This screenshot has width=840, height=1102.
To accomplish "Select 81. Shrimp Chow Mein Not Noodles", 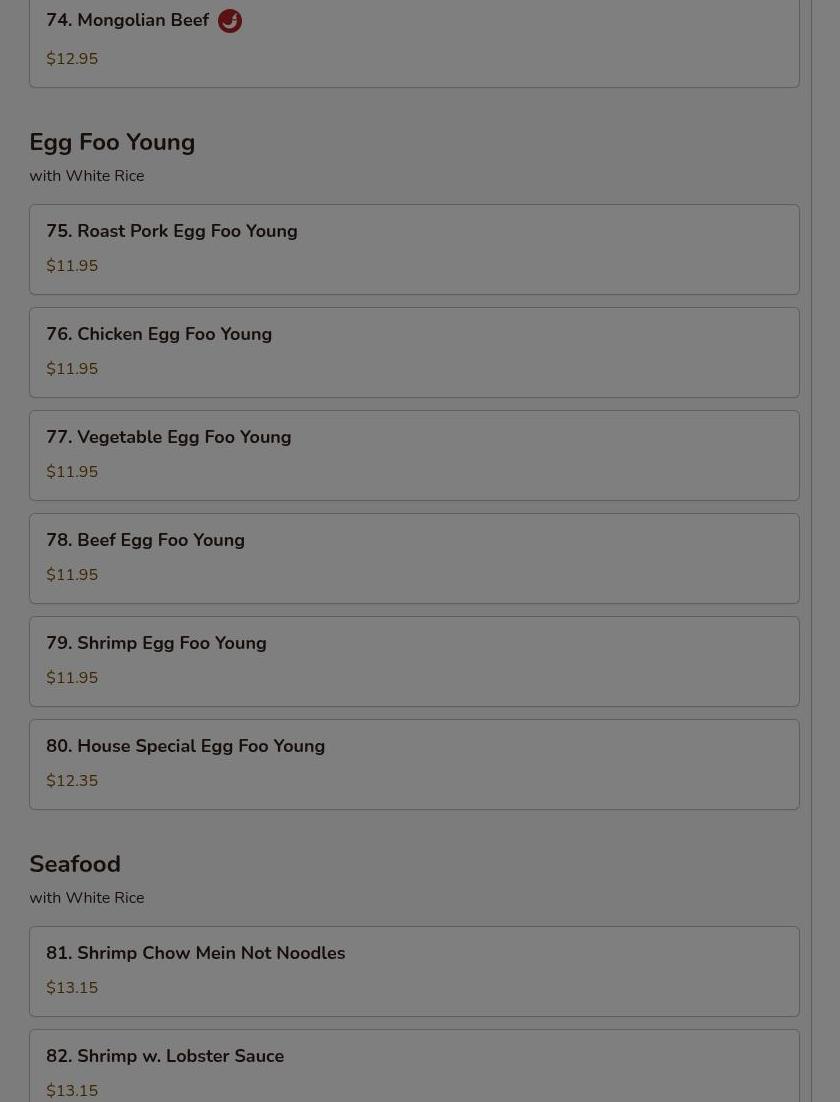I will click(414, 971).
